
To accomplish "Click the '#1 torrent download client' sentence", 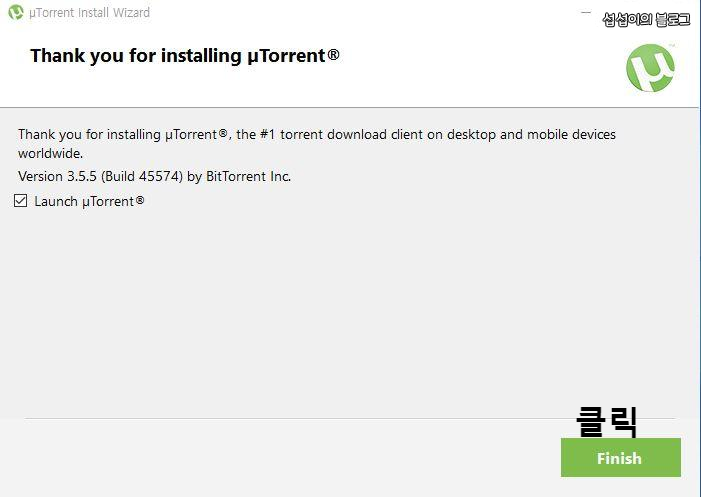I will tap(343, 135).
